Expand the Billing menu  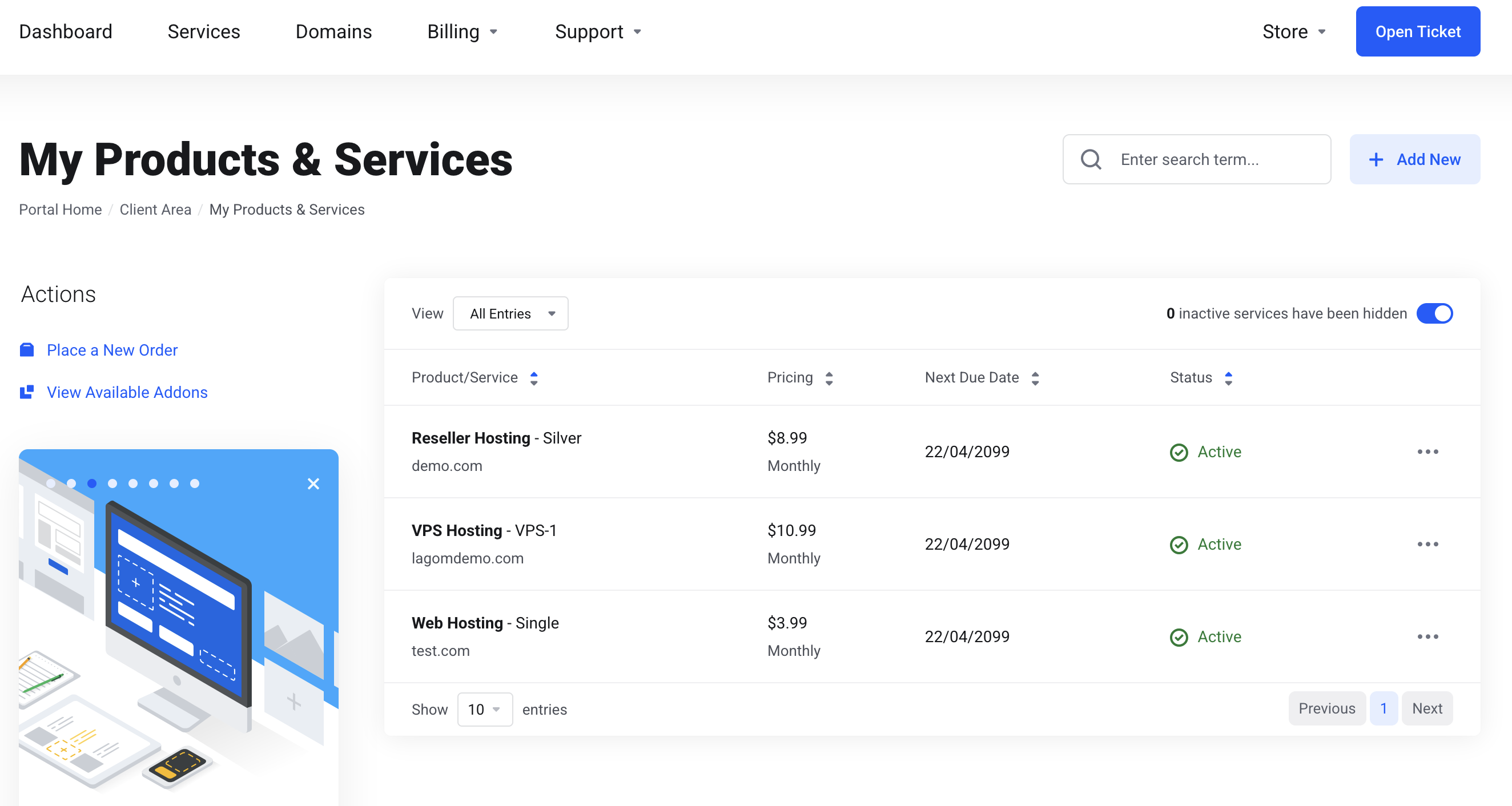(462, 31)
